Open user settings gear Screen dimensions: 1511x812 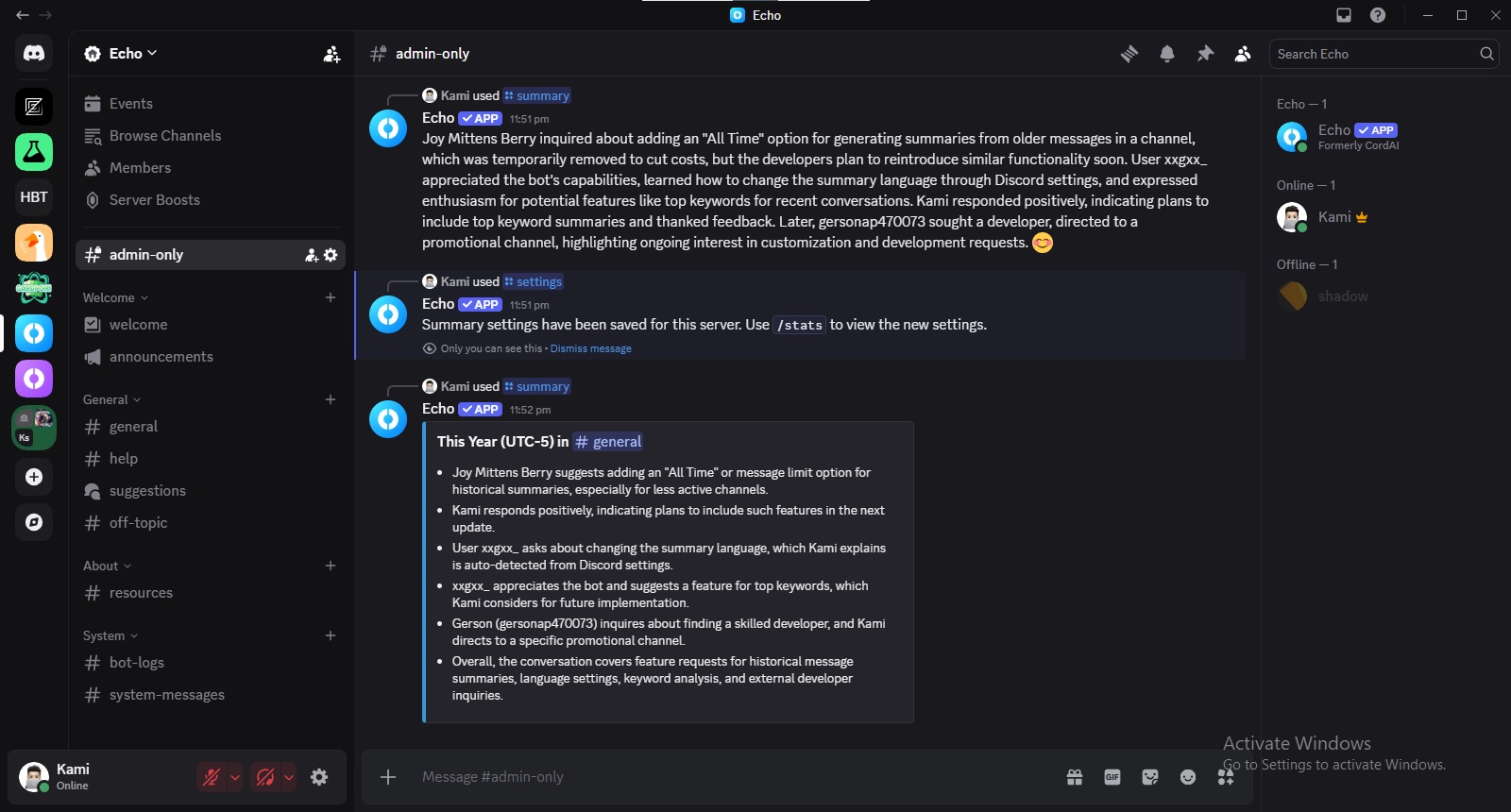(319, 777)
